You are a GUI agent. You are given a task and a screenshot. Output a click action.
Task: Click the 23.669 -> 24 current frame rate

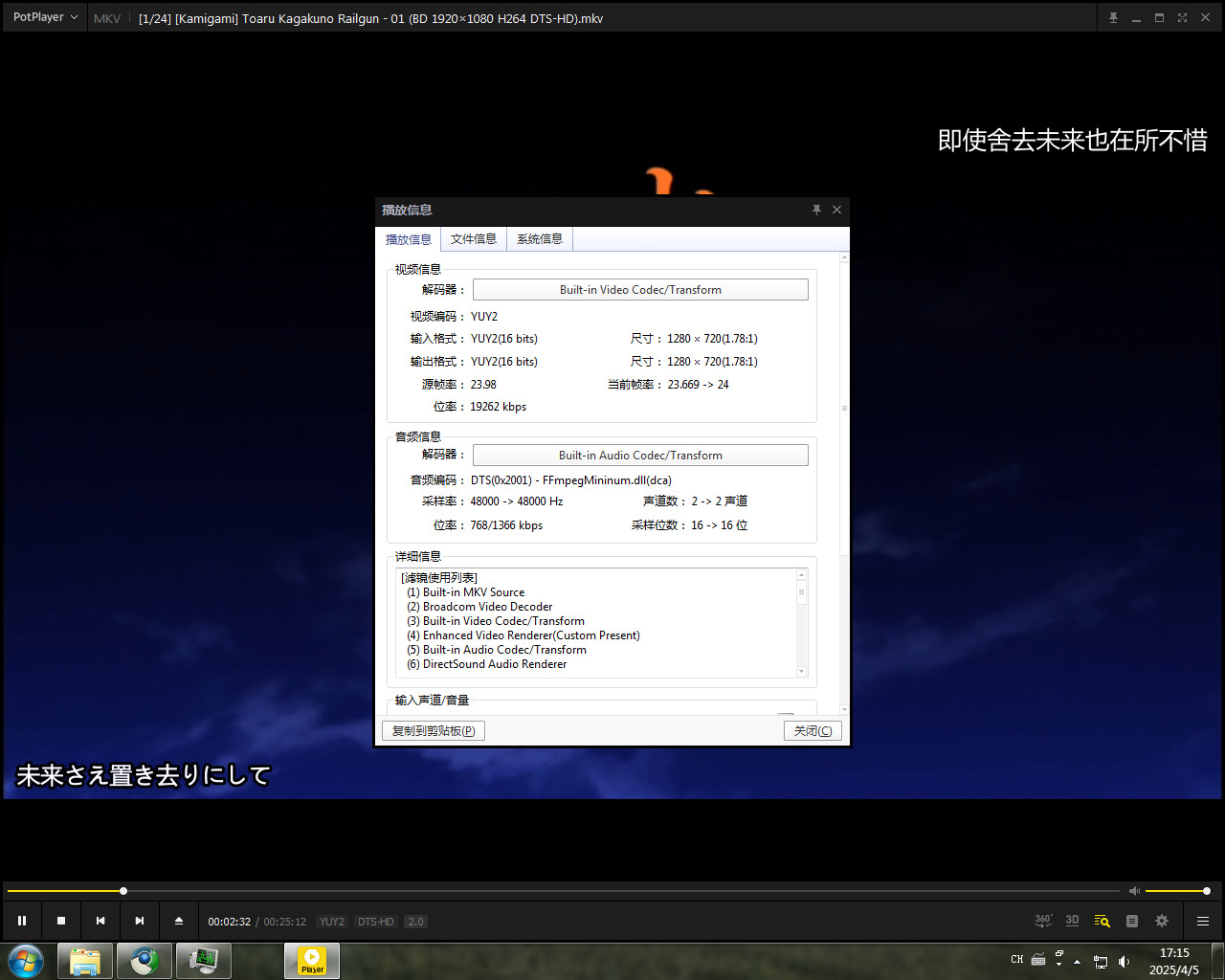pyautogui.click(x=698, y=385)
